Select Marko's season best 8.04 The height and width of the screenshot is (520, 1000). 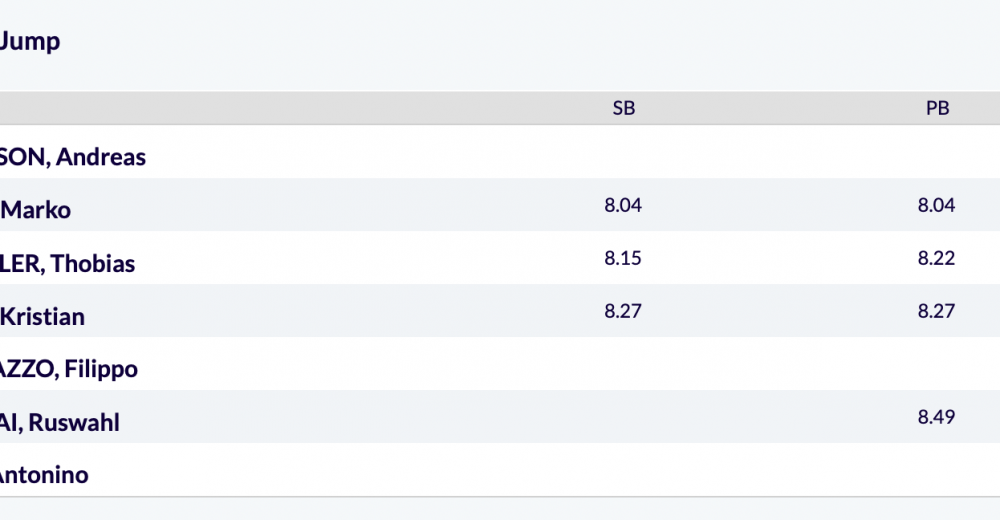point(623,205)
